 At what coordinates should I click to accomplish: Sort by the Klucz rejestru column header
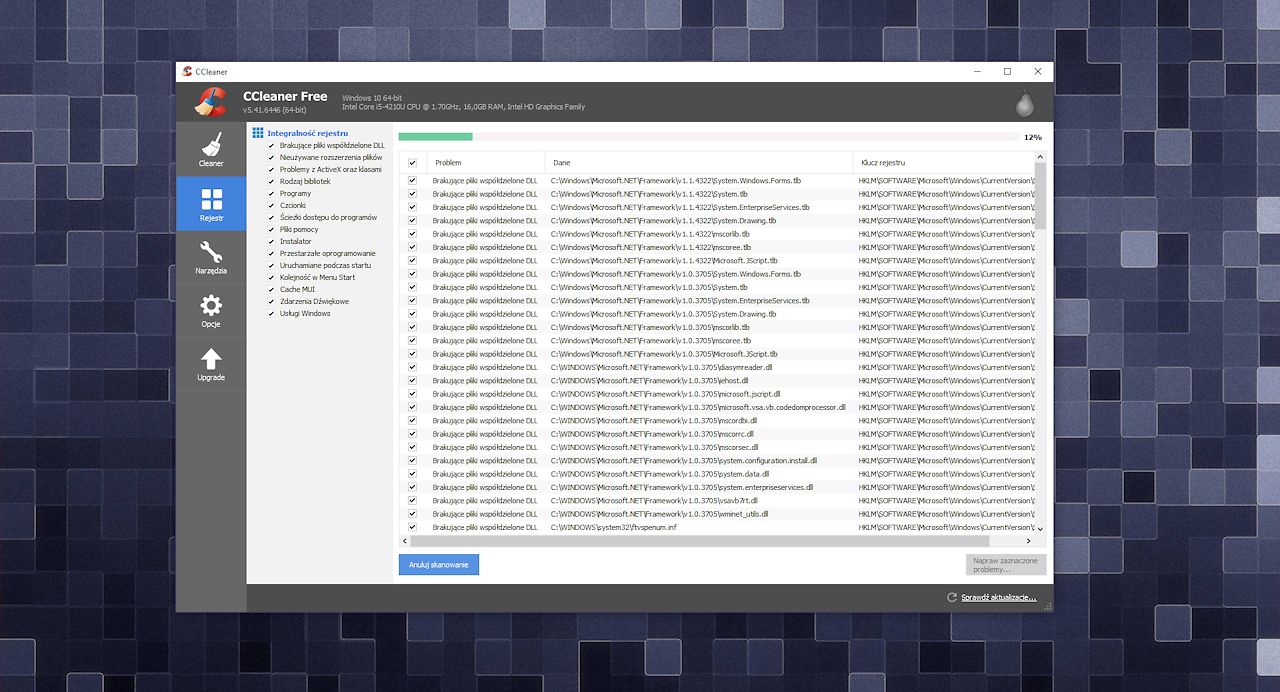(x=943, y=162)
